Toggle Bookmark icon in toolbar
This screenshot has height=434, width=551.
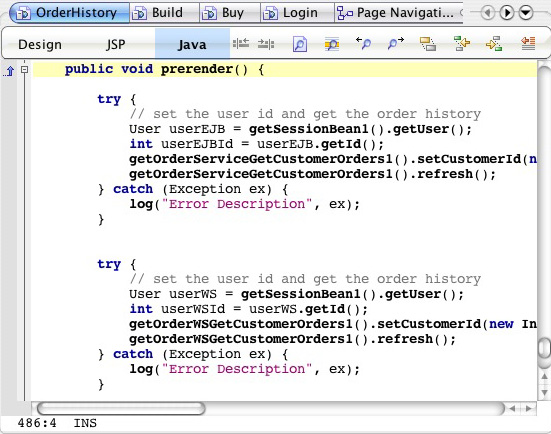[428, 44]
